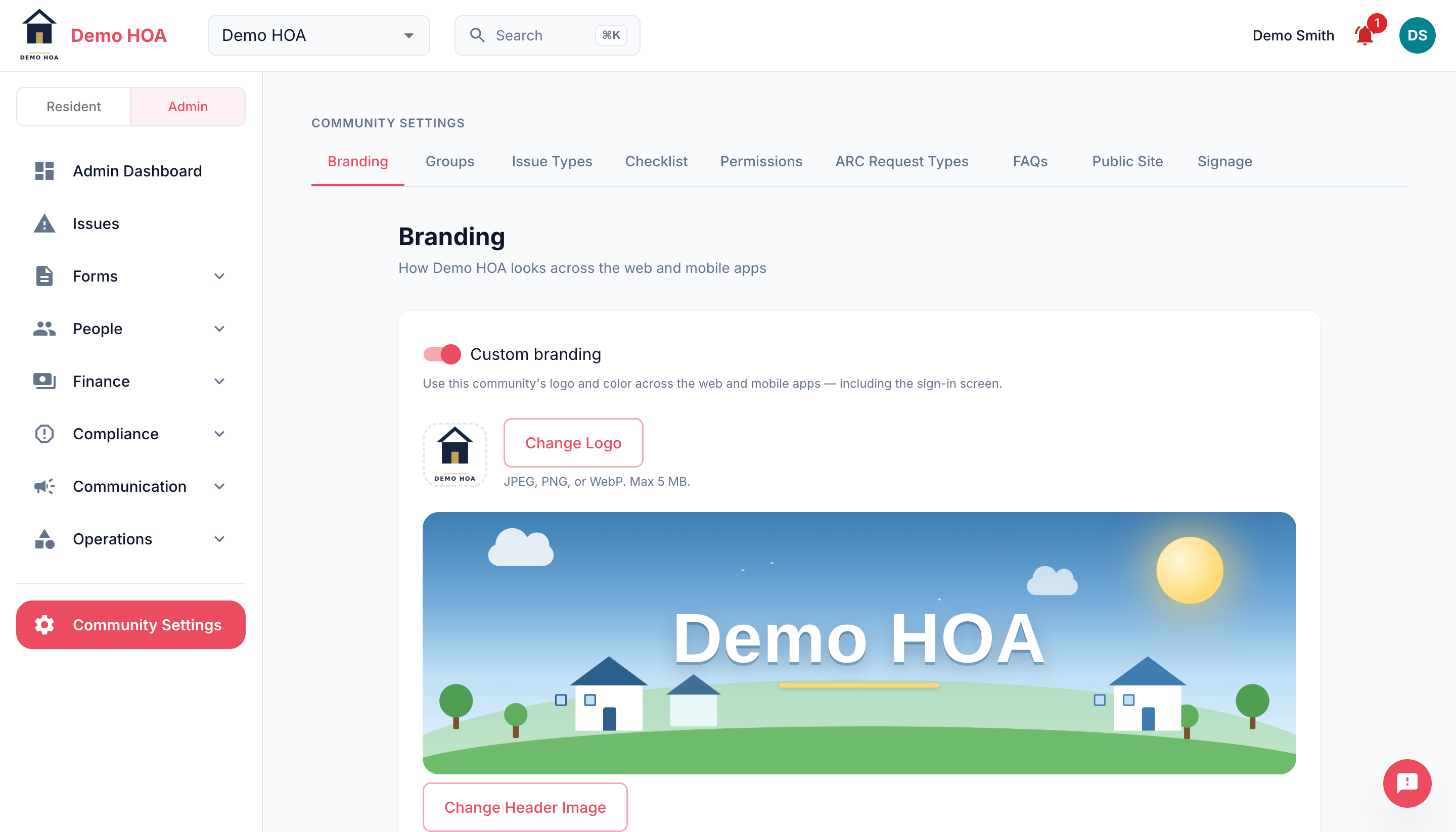Click the Demo Smith user name
The image size is (1456, 832).
click(x=1293, y=35)
